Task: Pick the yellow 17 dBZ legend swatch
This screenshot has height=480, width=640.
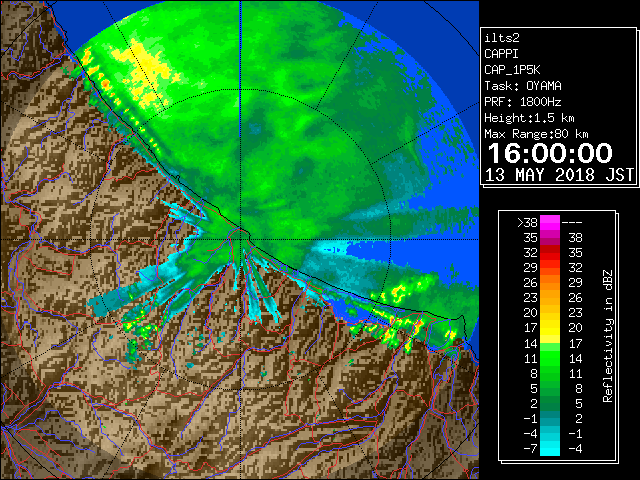Action: pos(550,328)
